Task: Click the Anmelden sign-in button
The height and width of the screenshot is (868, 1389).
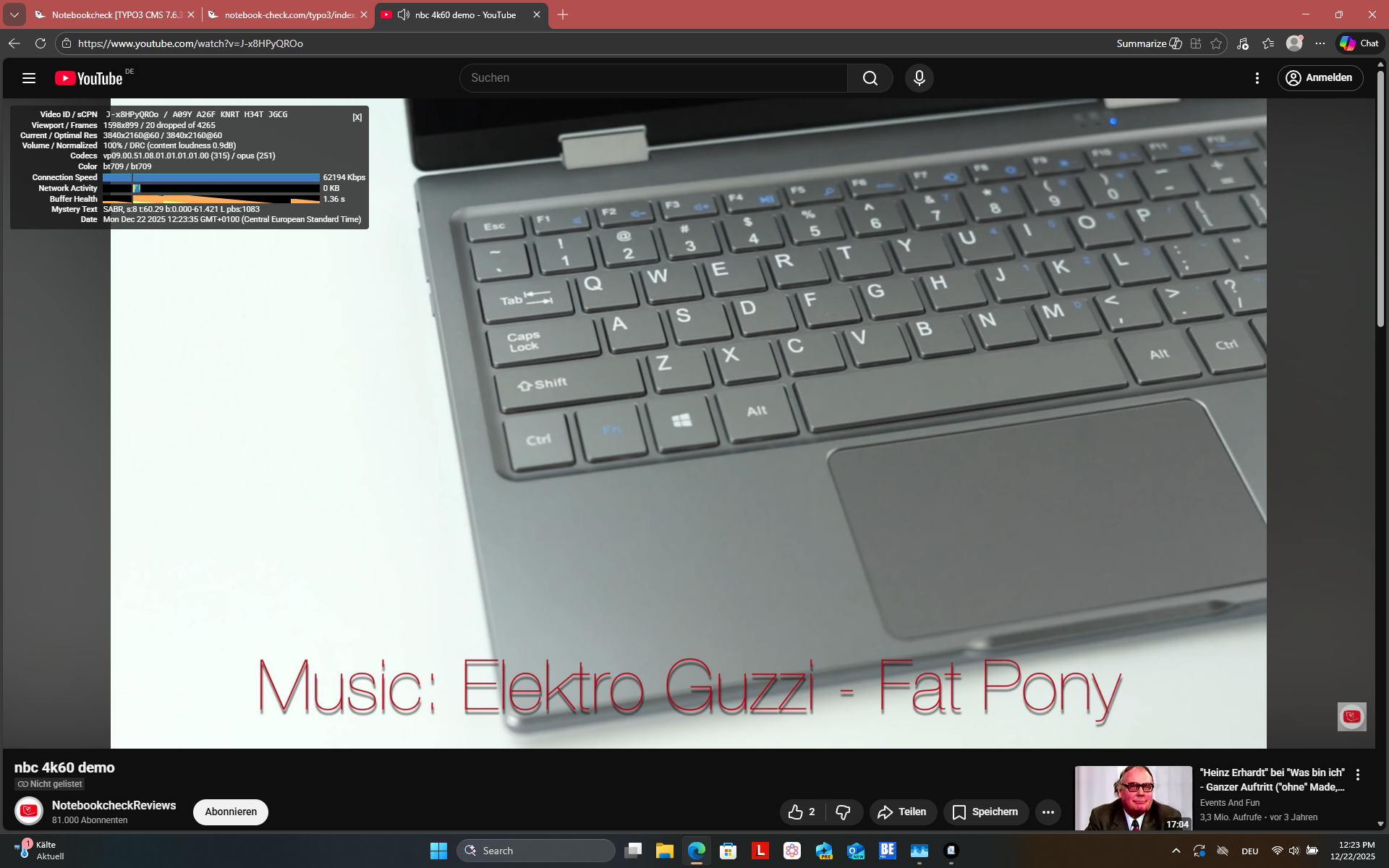Action: (x=1320, y=78)
